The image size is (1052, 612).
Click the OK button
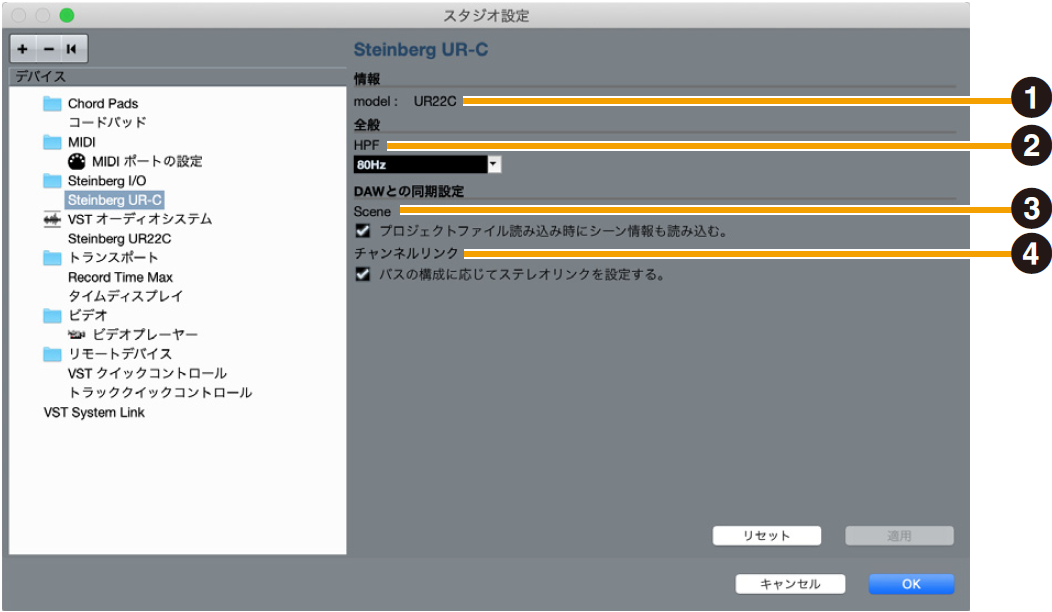pyautogui.click(x=910, y=584)
